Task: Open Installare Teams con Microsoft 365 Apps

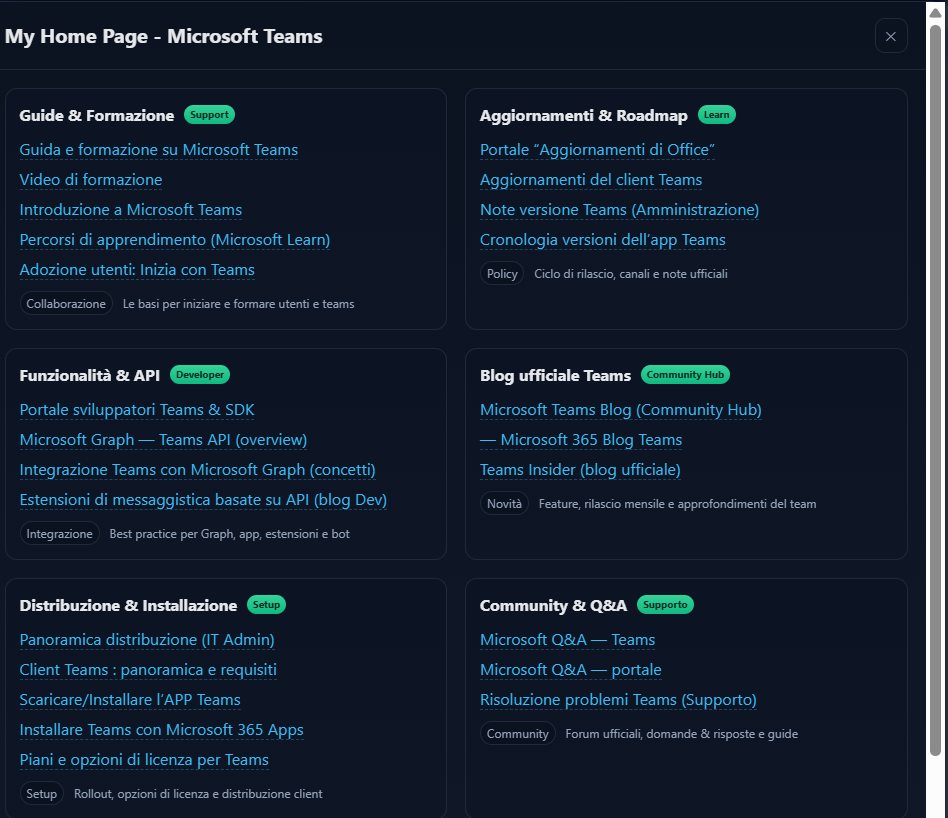Action: click(161, 730)
